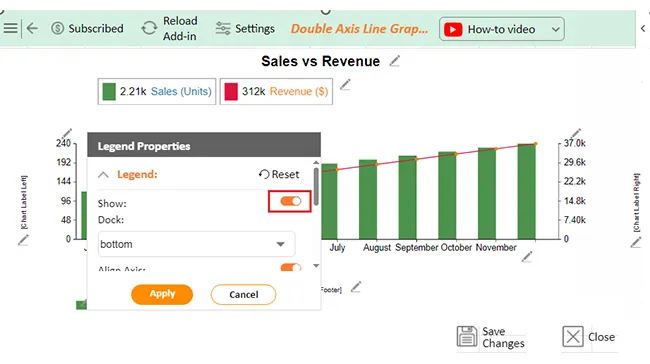
Task: Click the October axis label
Action: [x=456, y=248]
